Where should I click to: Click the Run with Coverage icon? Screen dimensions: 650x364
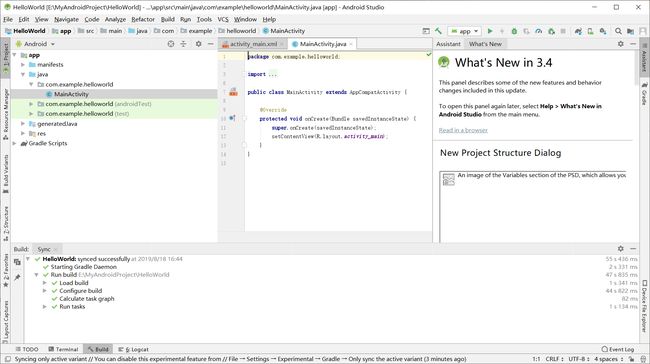click(526, 31)
